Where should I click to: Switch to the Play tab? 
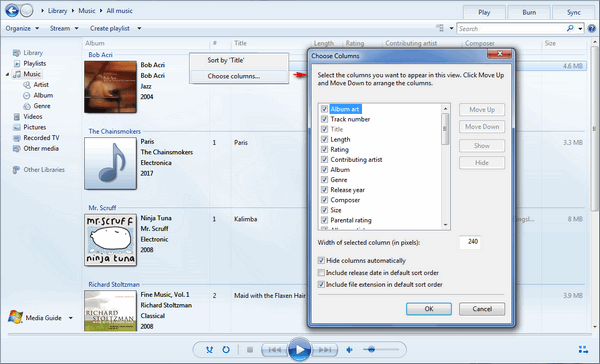click(x=484, y=12)
